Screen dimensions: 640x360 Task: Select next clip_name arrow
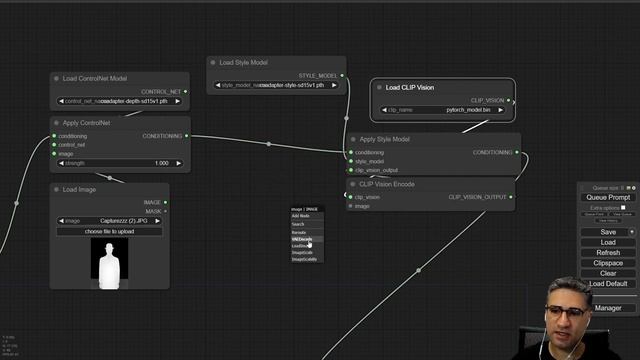pos(500,110)
